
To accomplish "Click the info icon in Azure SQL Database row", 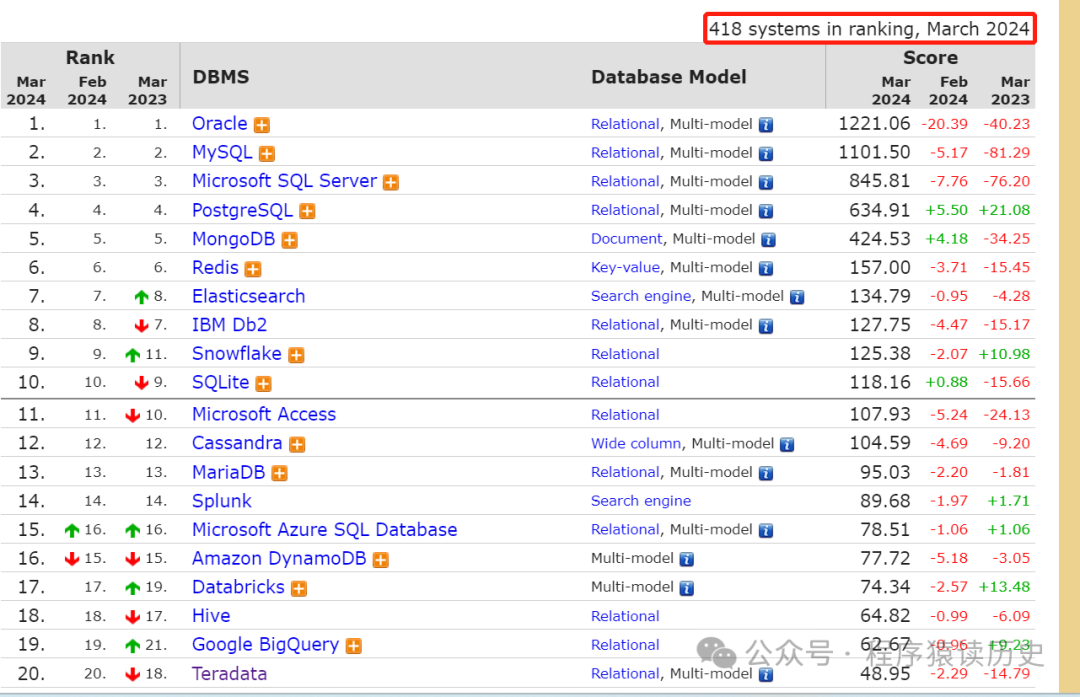I will tap(766, 531).
